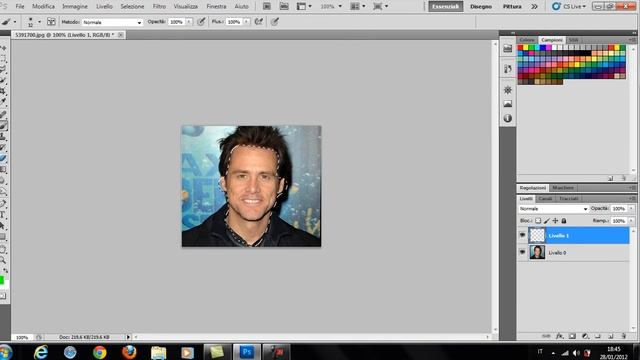Select the Clone Stamp tool
The image size is (640, 360).
coord(3,136)
